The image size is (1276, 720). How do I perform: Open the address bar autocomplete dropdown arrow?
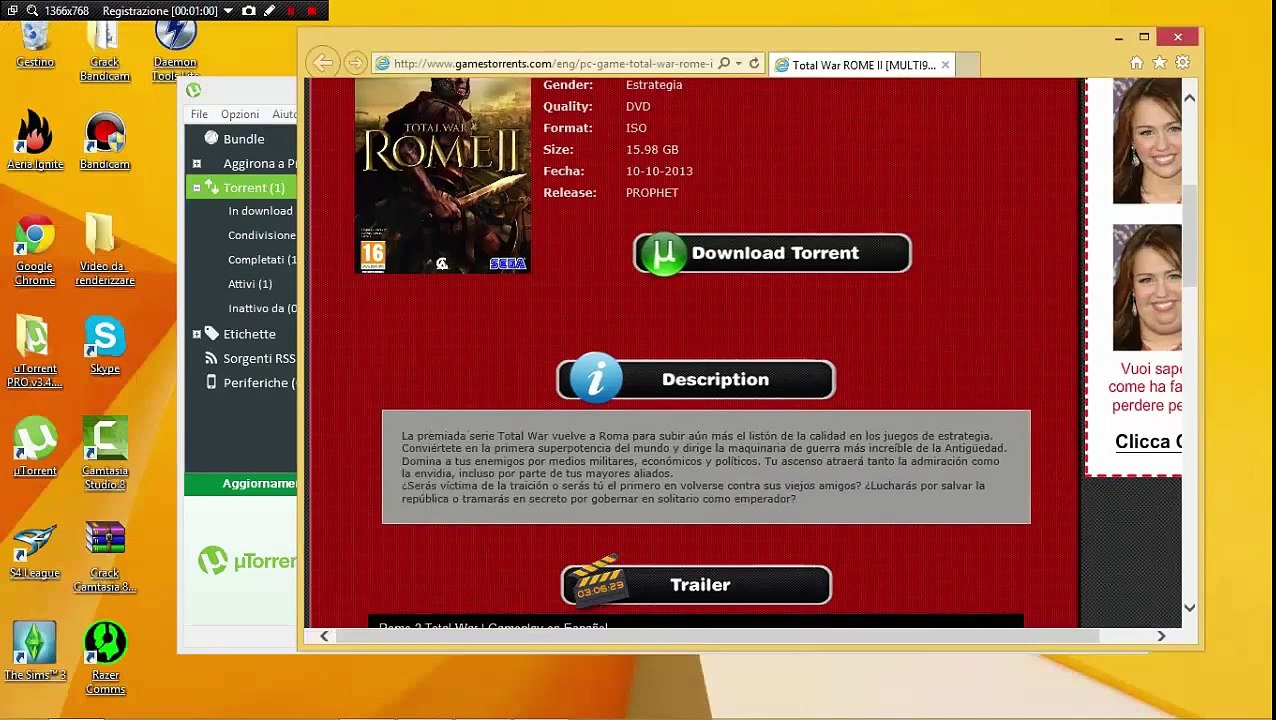(739, 64)
